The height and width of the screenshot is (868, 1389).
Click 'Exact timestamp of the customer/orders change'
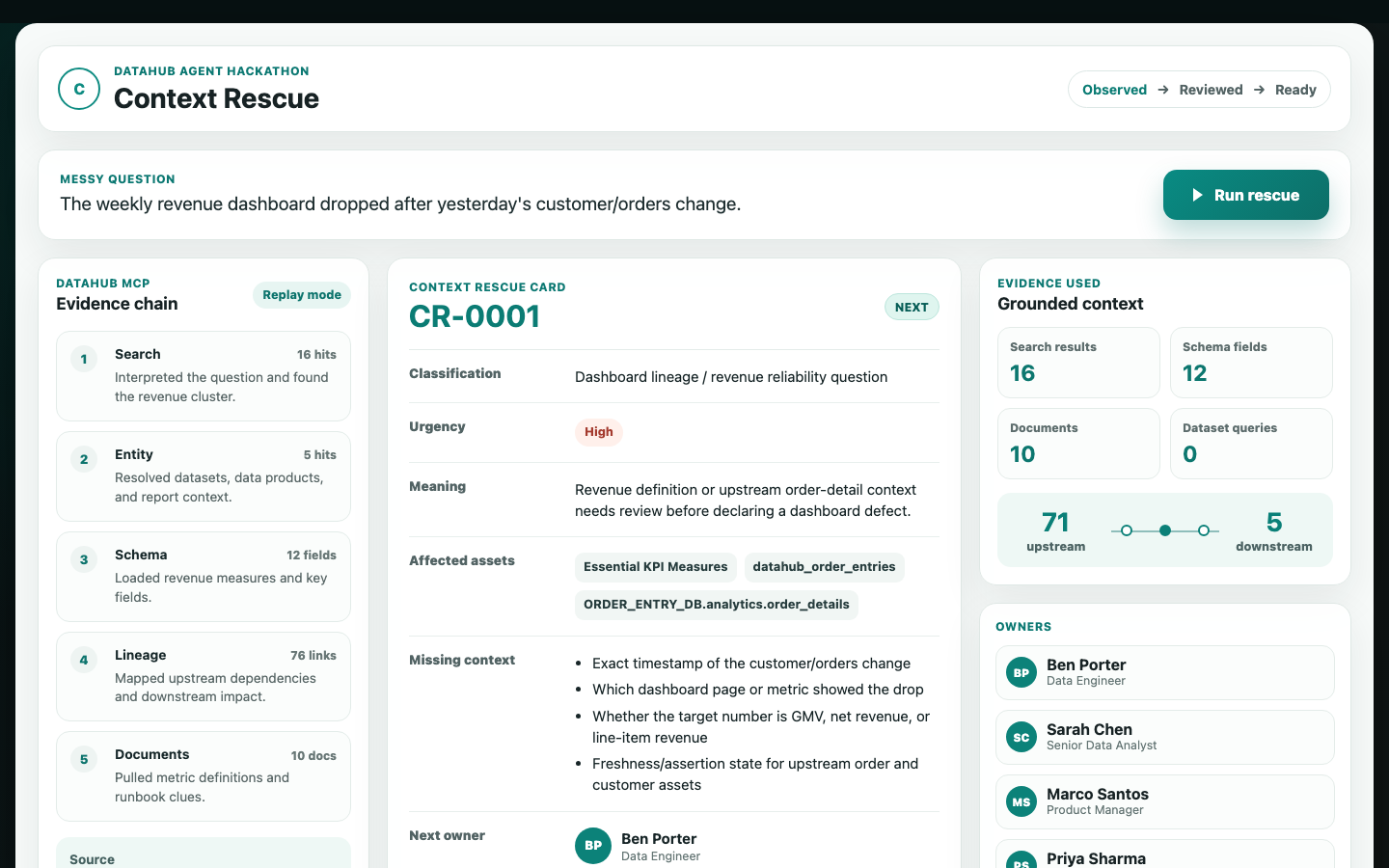[x=751, y=664]
